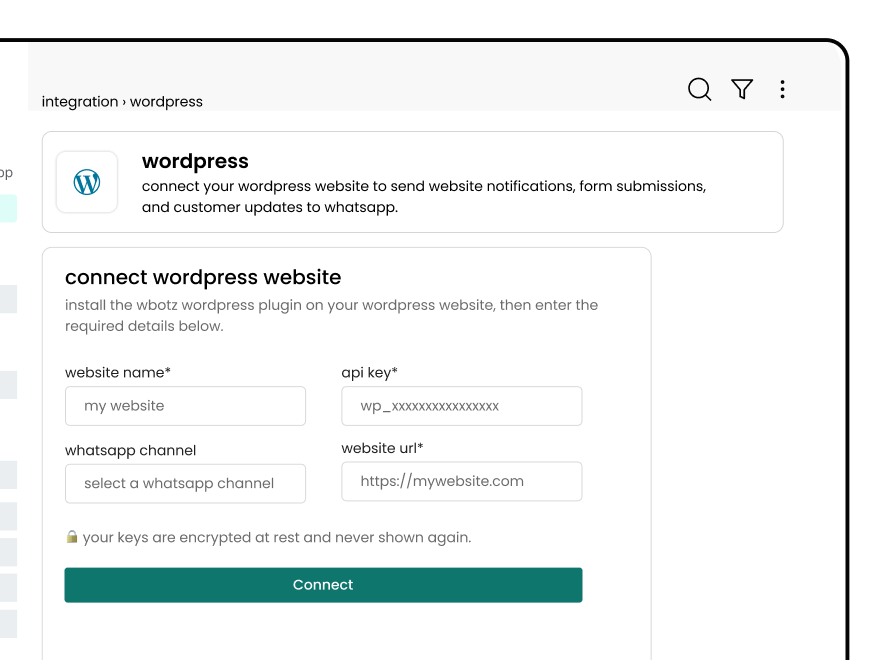880x660 pixels.
Task: Go back to integration breadcrumb
Action: tap(80, 102)
